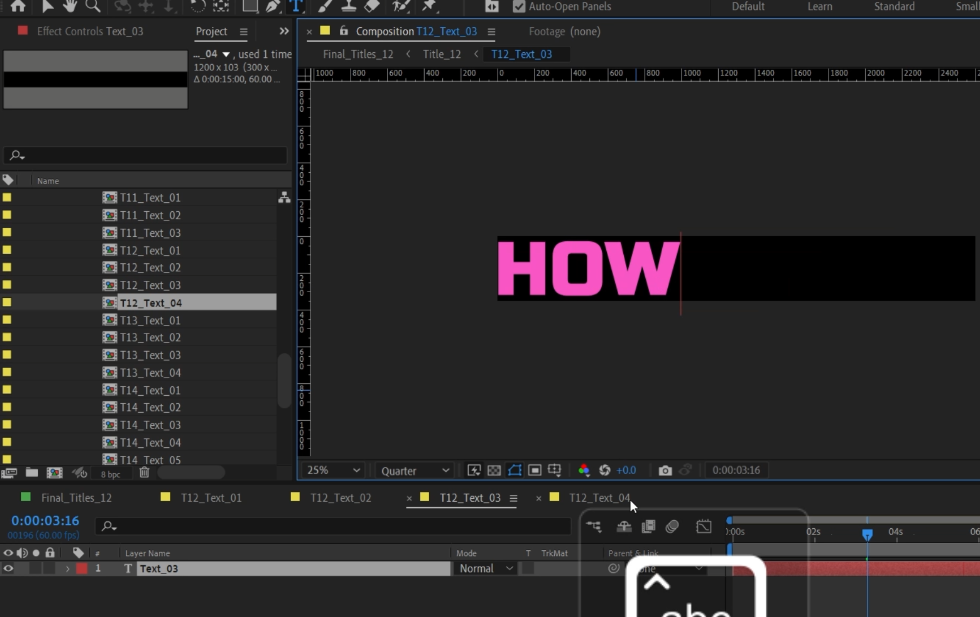
Task: Open the Footage (none) tab
Action: (x=564, y=31)
